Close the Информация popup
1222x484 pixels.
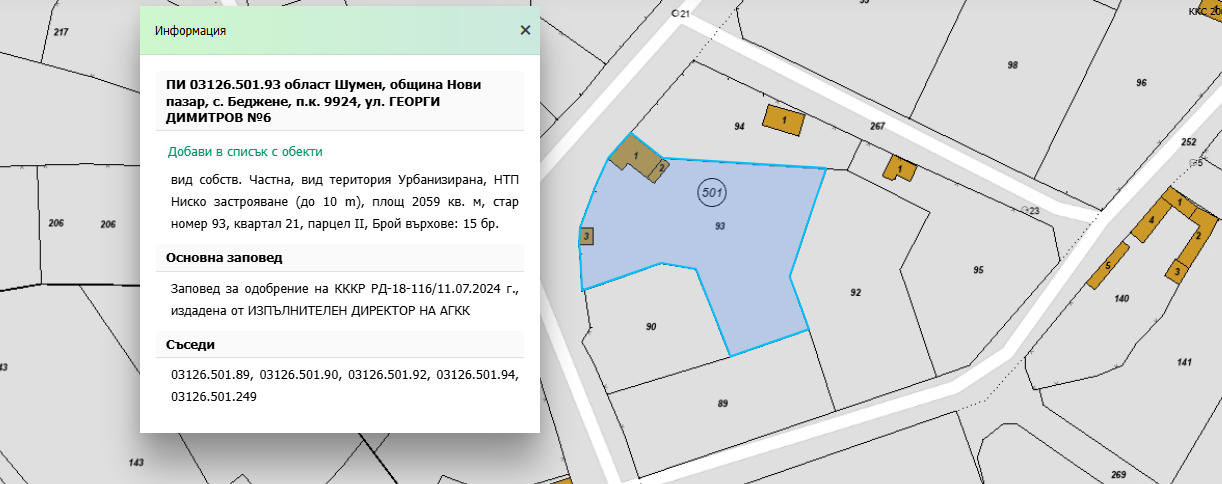pyautogui.click(x=525, y=30)
